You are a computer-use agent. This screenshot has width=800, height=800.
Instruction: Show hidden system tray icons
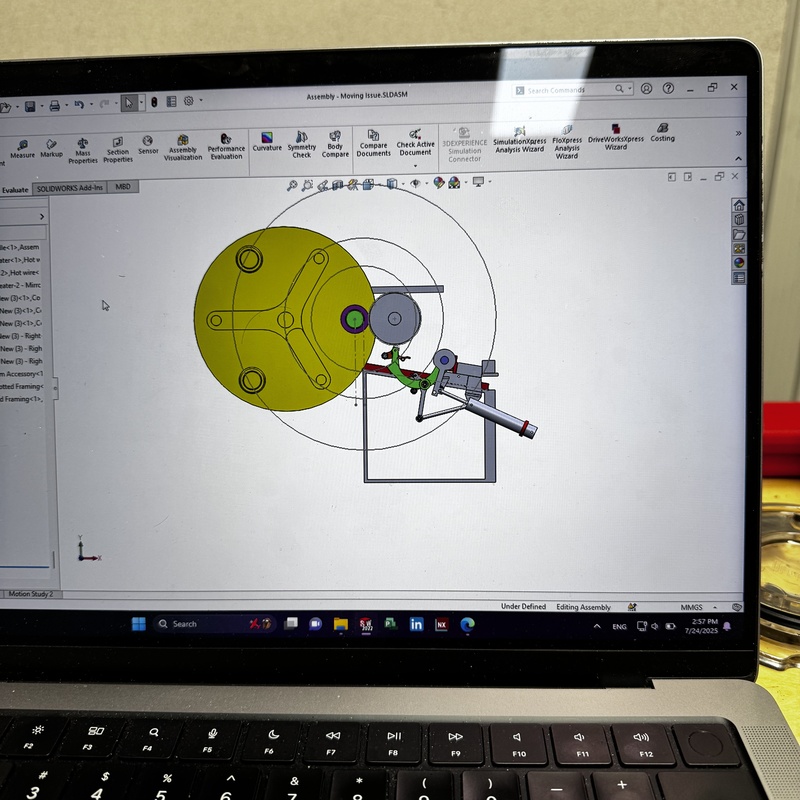coord(597,626)
